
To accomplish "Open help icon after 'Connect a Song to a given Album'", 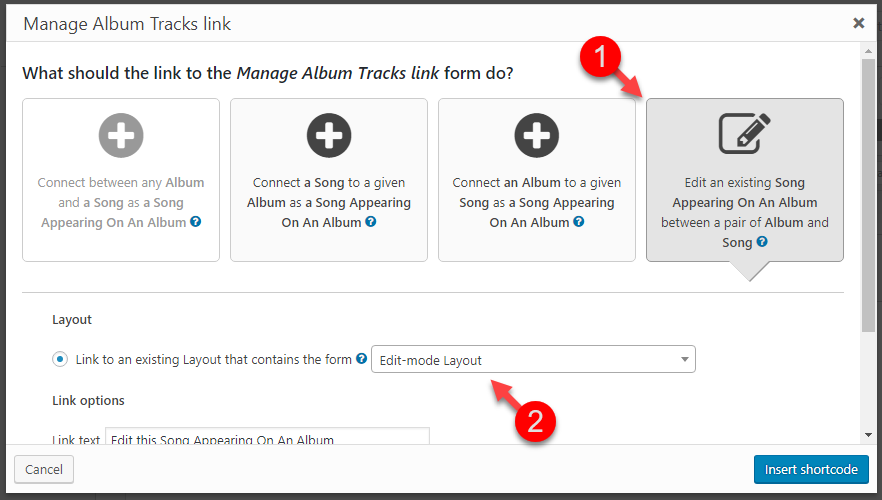I will (x=371, y=222).
